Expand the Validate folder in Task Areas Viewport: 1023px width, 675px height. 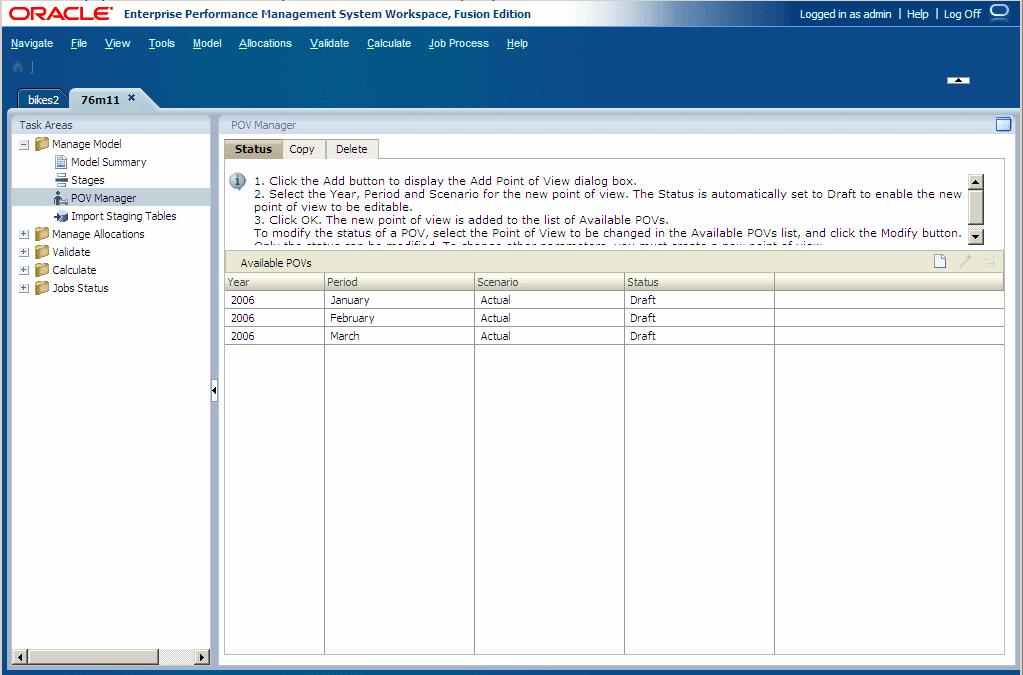click(24, 251)
